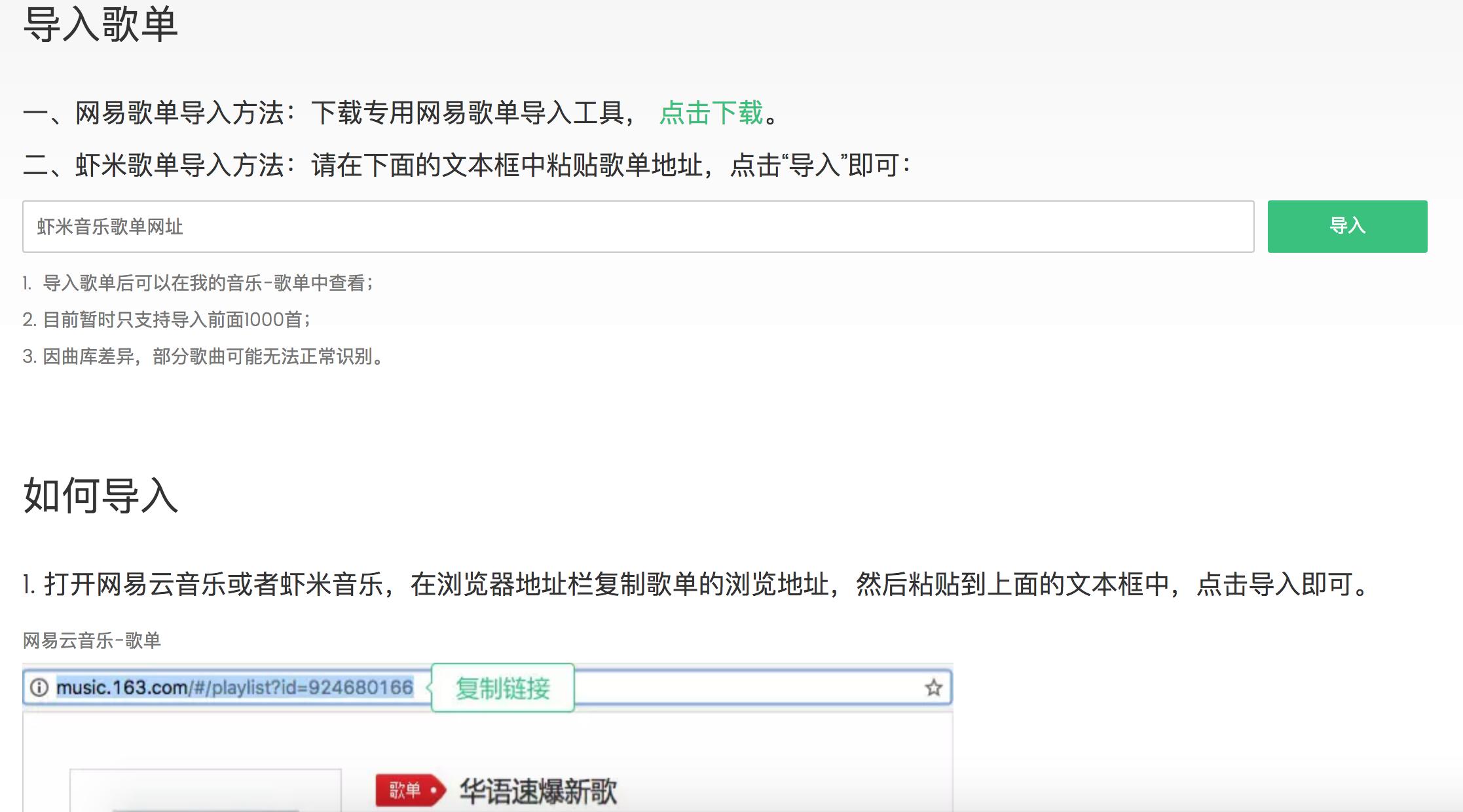
Task: Click the site info icon in address bar
Action: [x=39, y=688]
